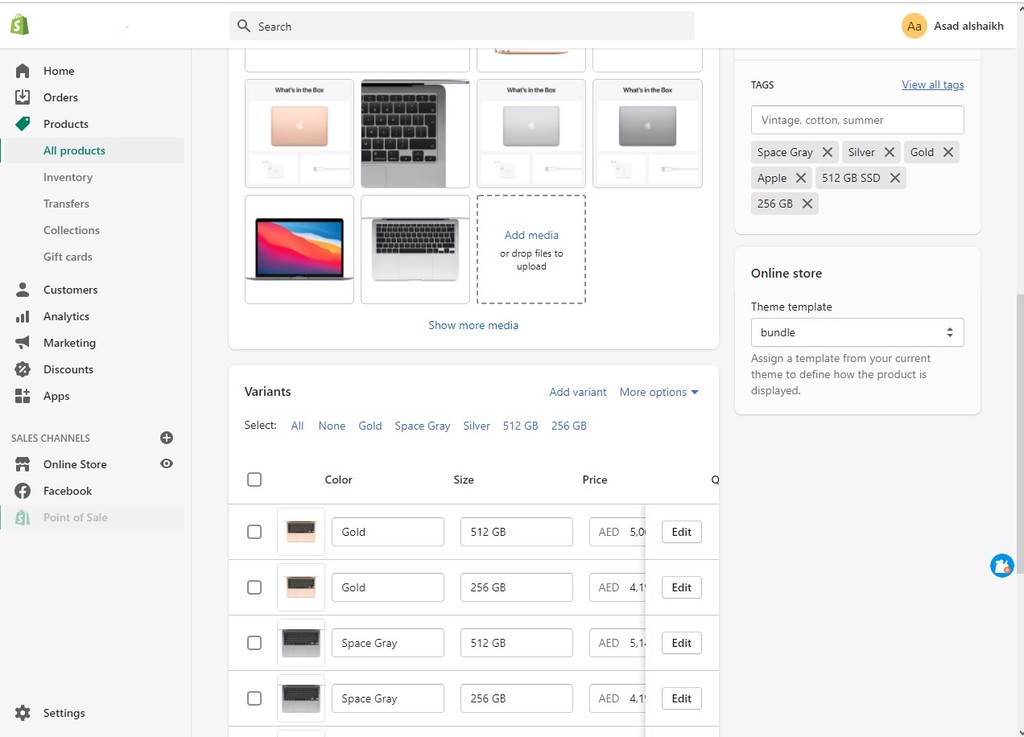Click the Point of Sale bag icon
This screenshot has width=1024, height=737.
pyautogui.click(x=22, y=518)
